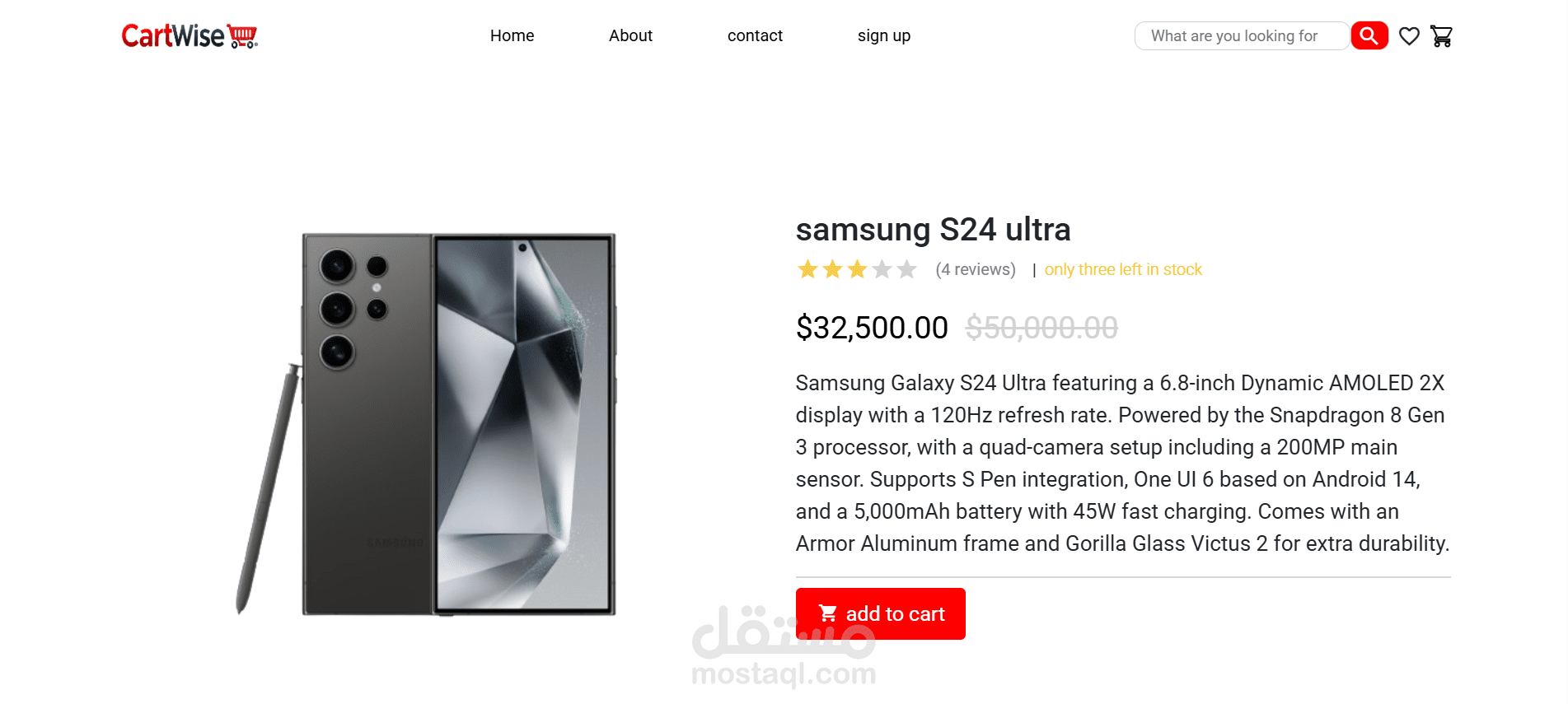Click the third rating star

click(857, 269)
